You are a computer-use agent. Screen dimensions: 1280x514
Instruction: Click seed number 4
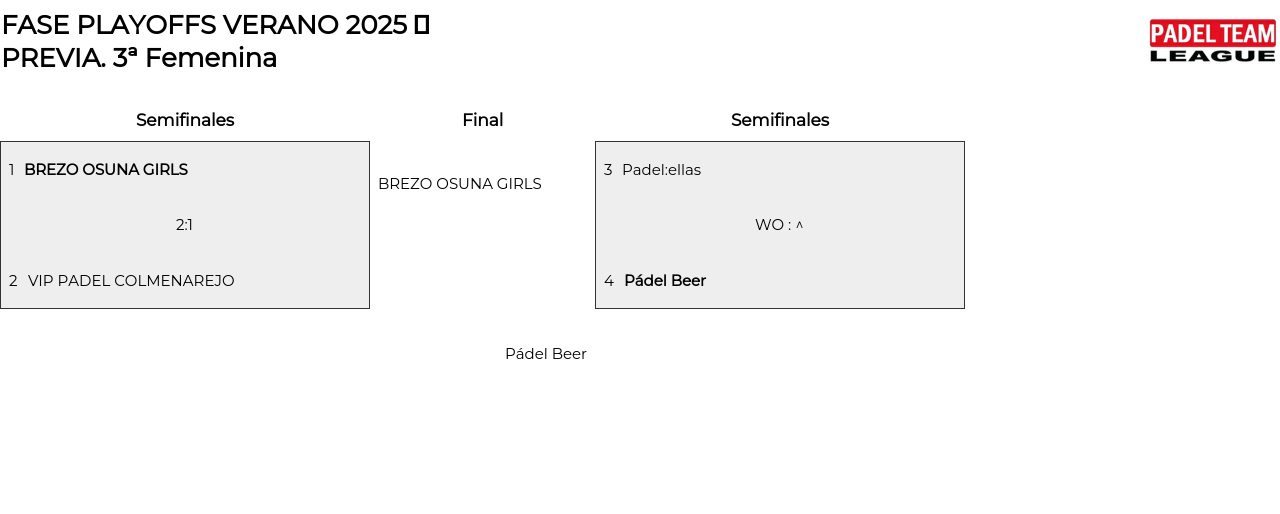(x=609, y=281)
